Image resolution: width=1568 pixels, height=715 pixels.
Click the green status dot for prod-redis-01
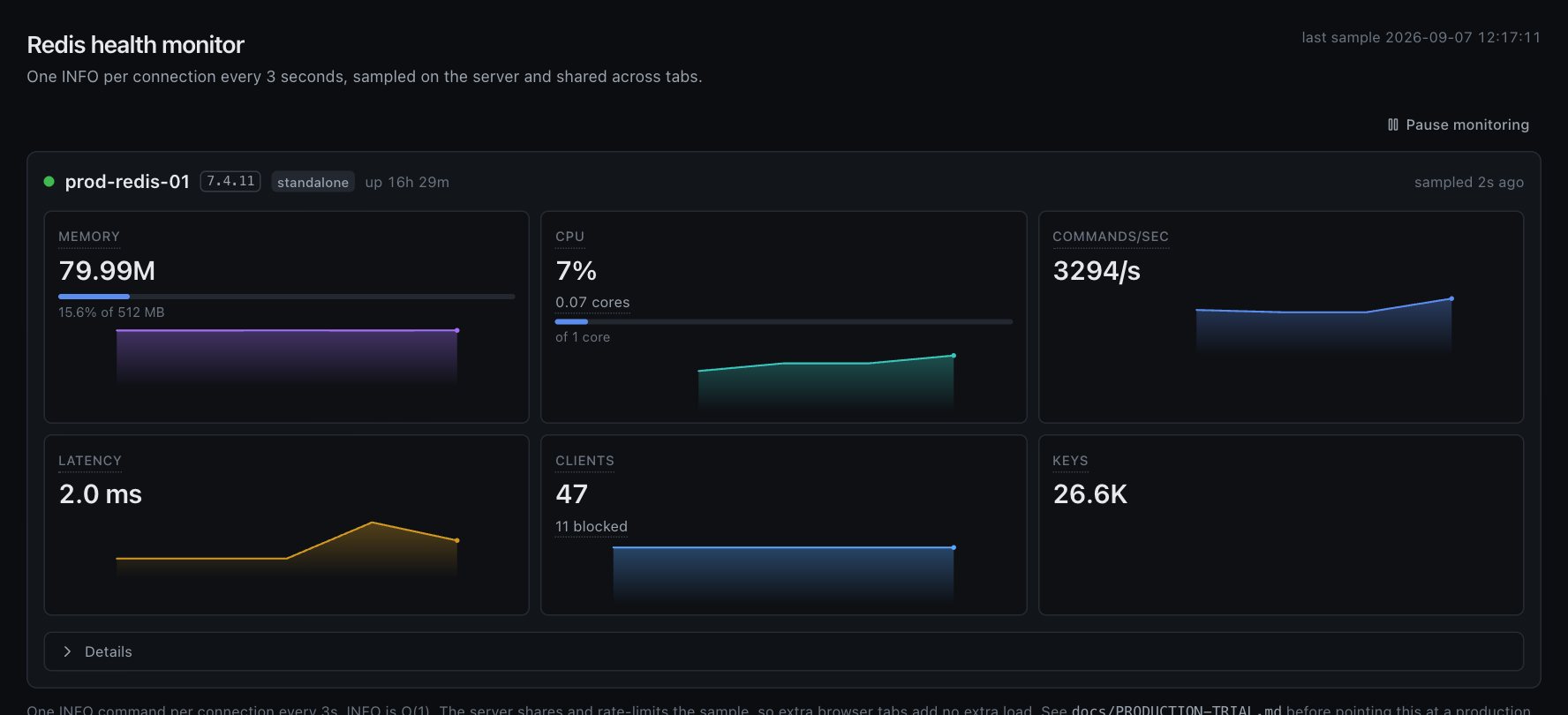[49, 182]
